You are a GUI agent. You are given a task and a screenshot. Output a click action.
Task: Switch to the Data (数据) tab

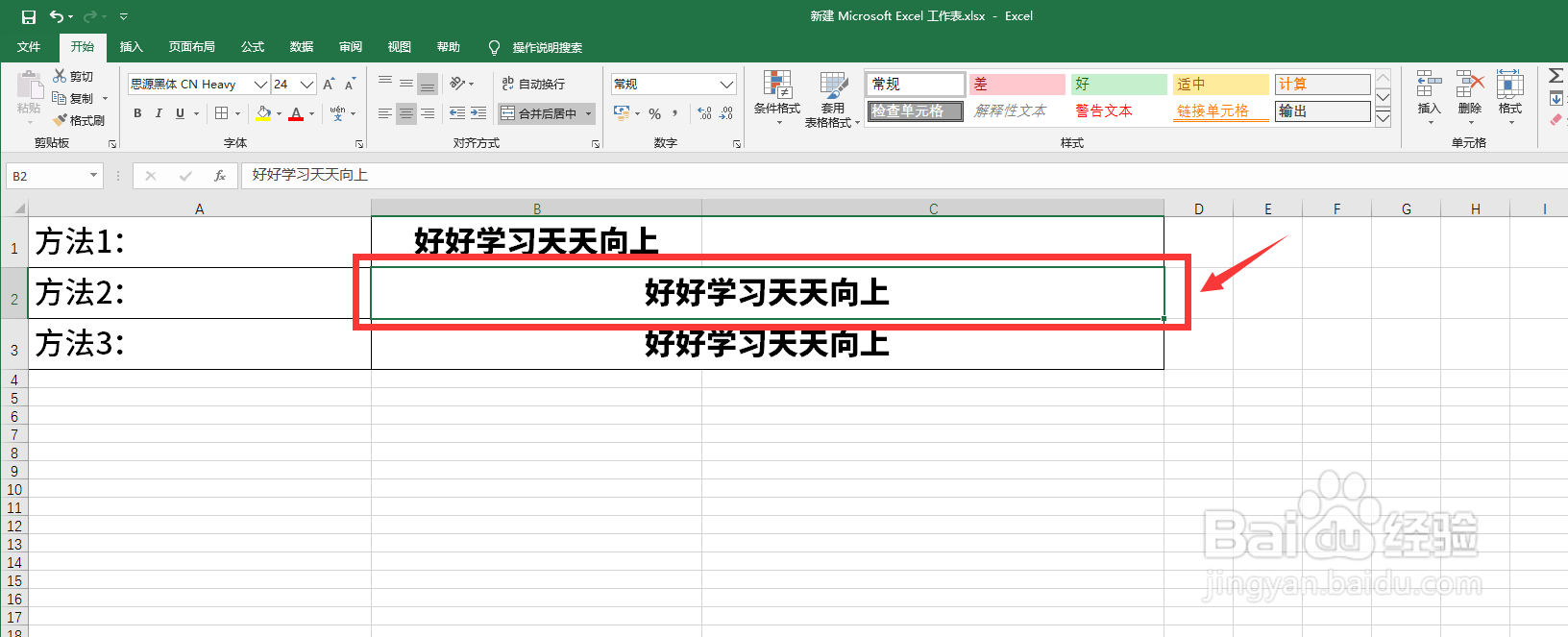tap(302, 47)
